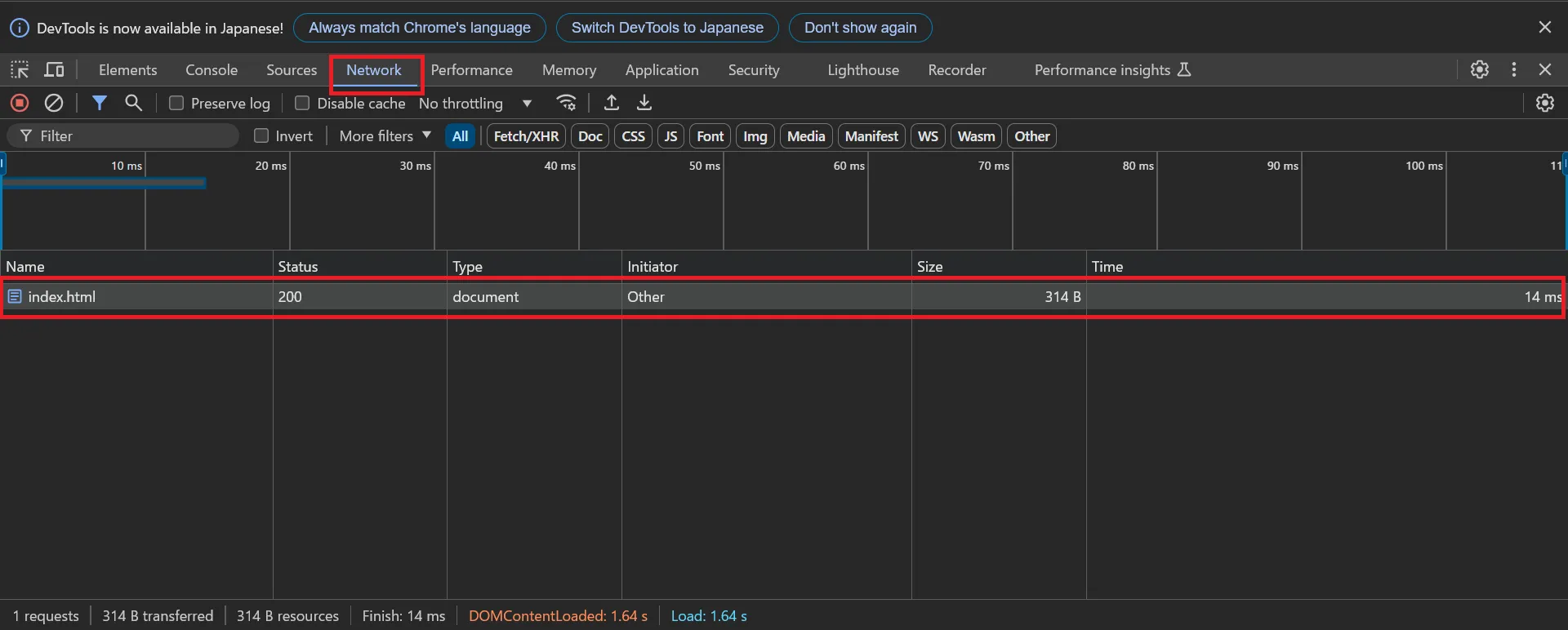Check the Disable cache checkbox

coord(302,103)
